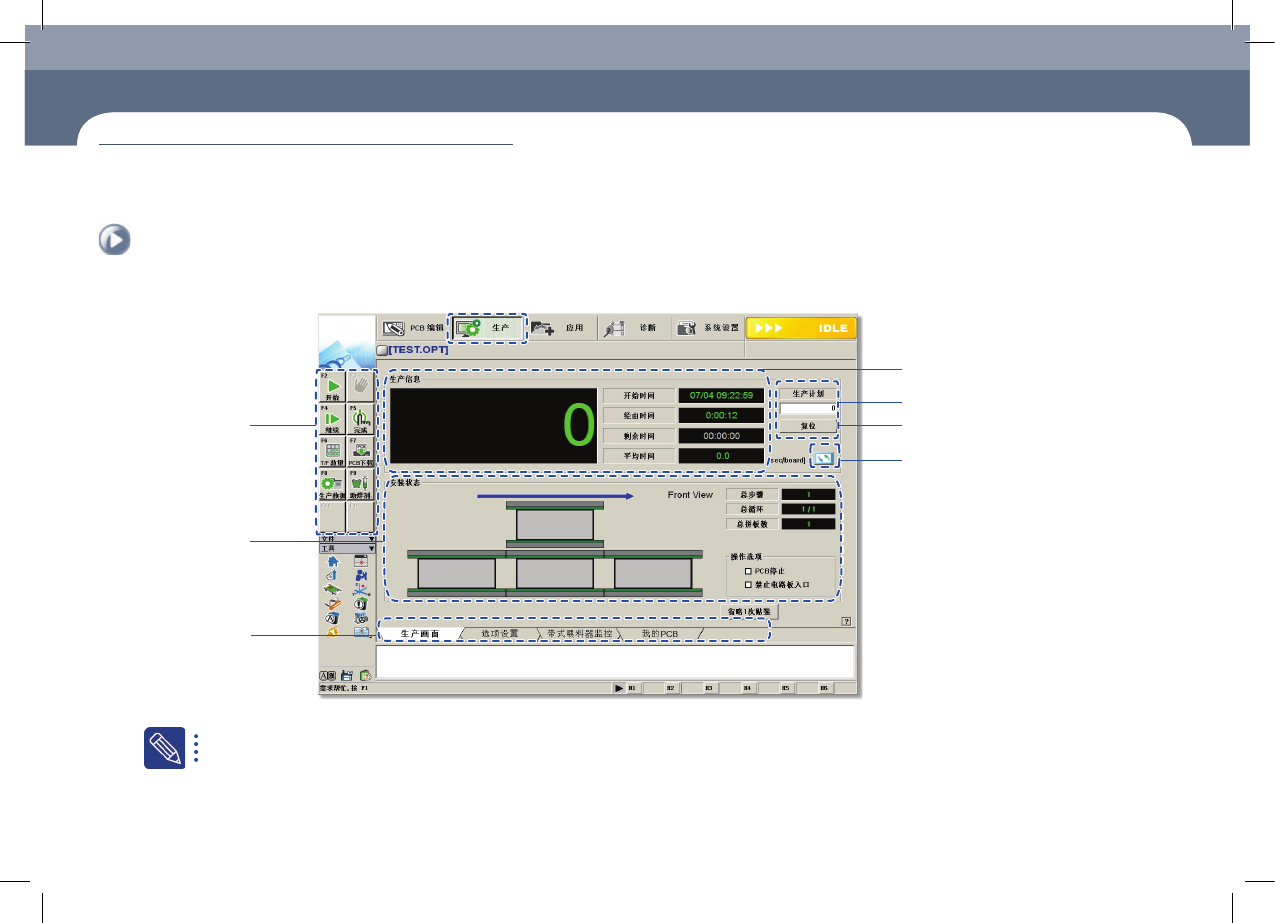Screen dimensions: 1275x923
Task: Click the small question mark help icon
Action: (x=846, y=621)
